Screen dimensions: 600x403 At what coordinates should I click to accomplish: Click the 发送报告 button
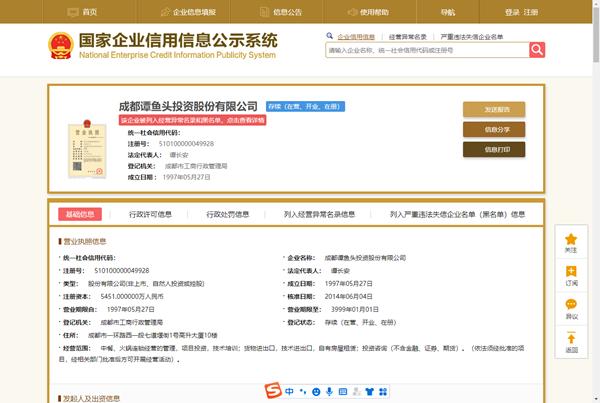coord(494,109)
